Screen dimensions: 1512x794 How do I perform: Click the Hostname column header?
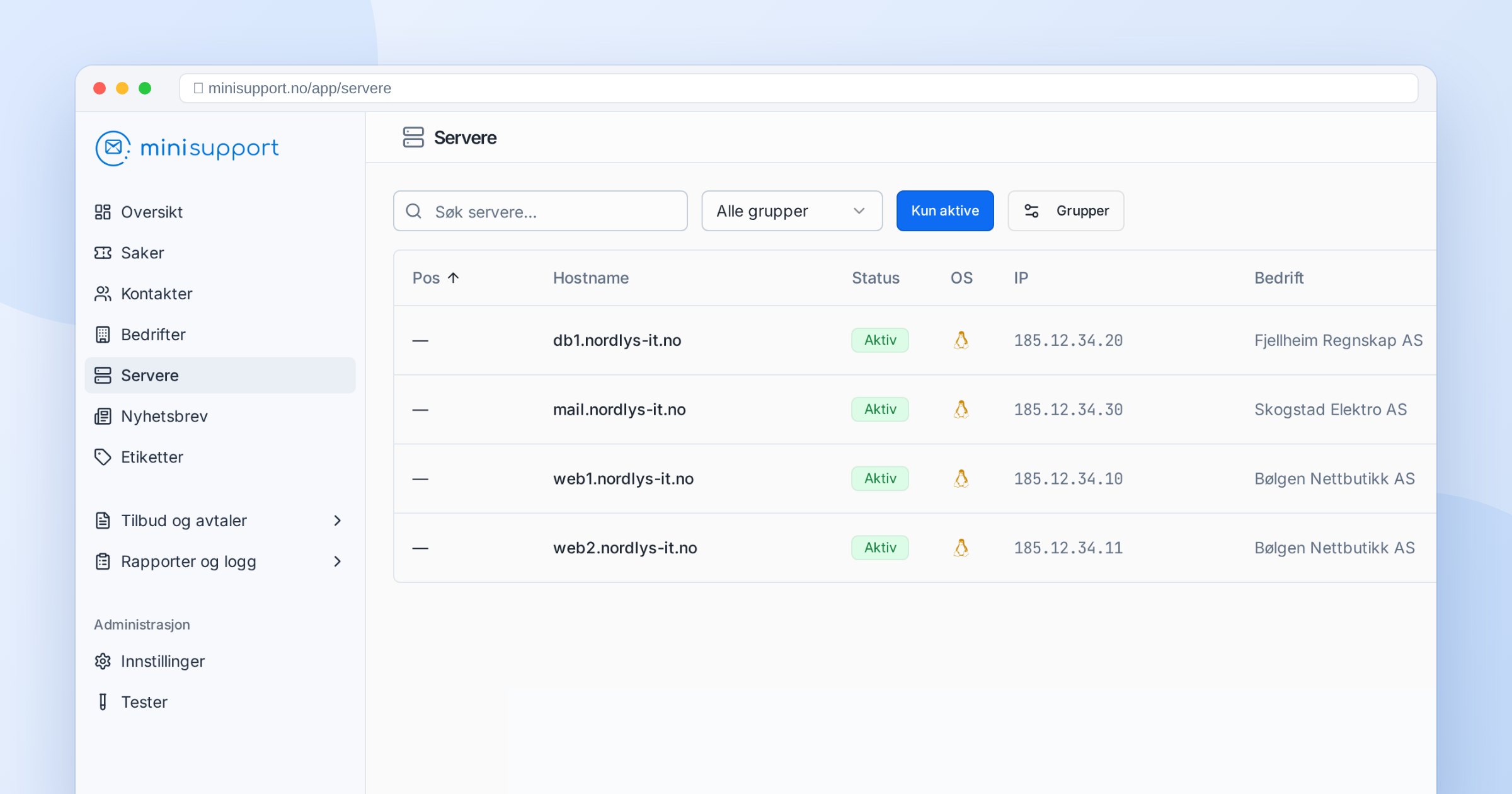point(591,278)
